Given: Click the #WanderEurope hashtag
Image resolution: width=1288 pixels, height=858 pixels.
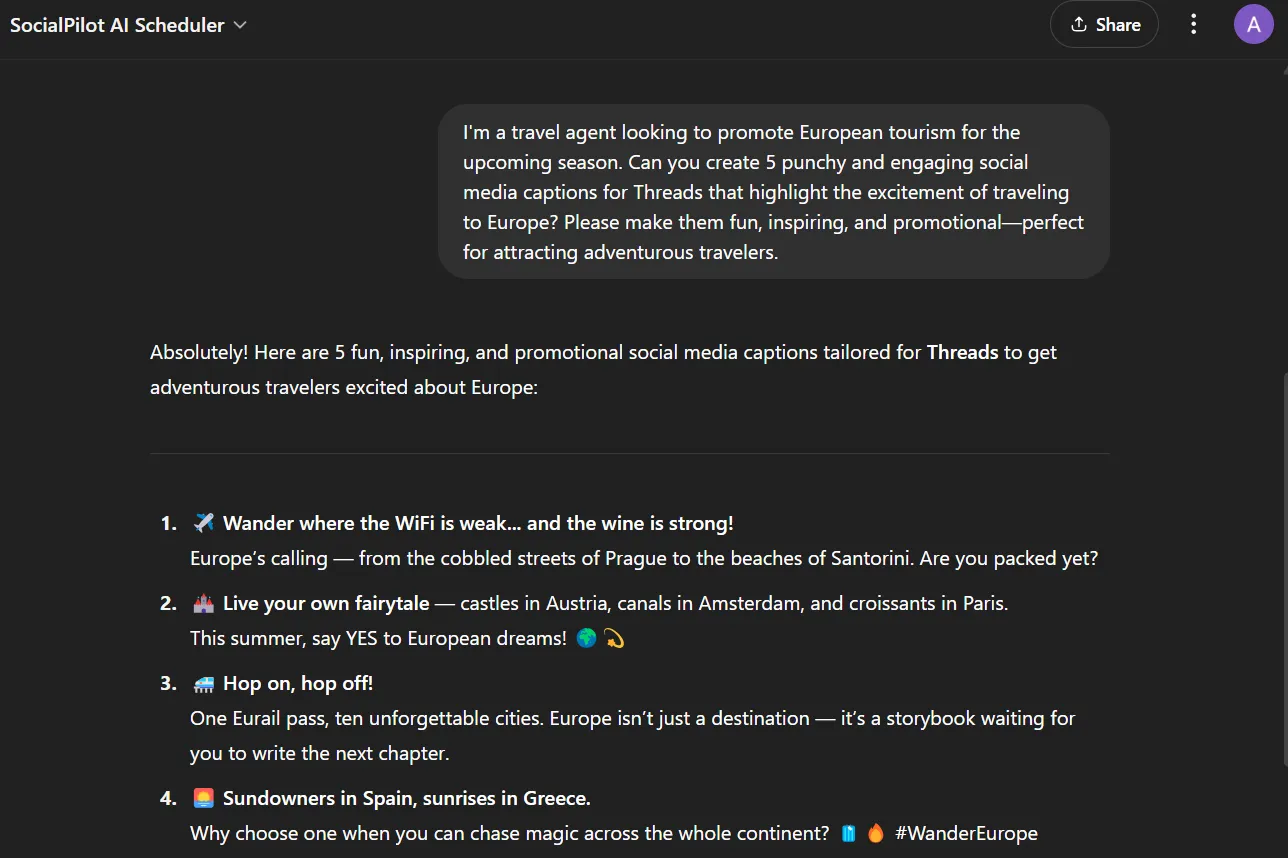Looking at the screenshot, I should pos(967,832).
